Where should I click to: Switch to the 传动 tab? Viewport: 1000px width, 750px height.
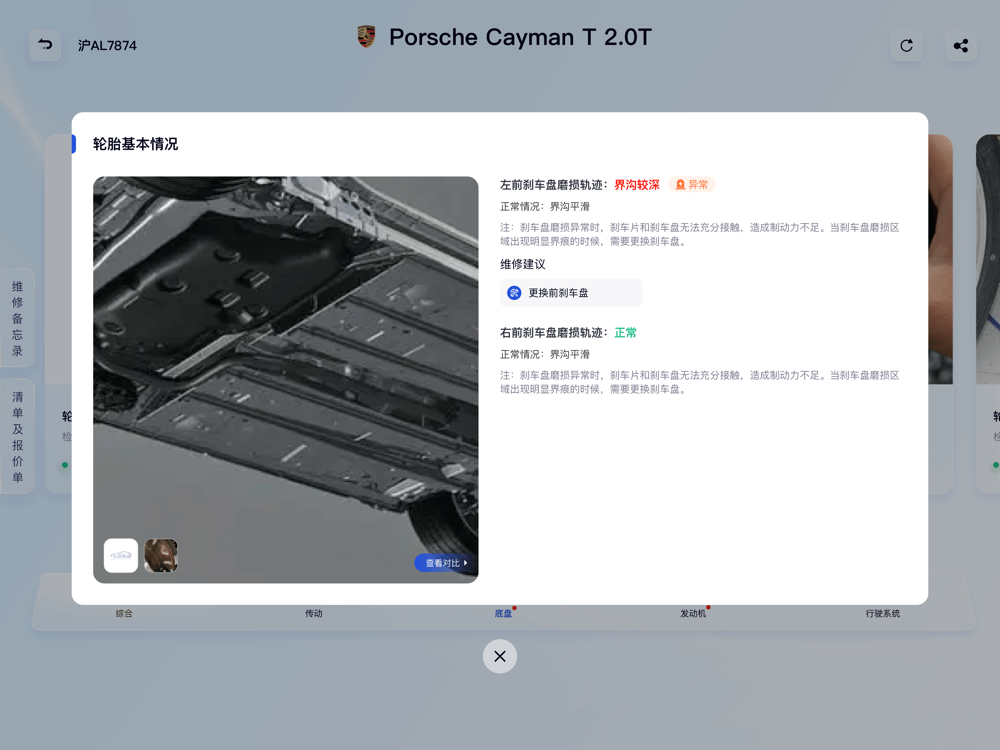pyautogui.click(x=314, y=614)
